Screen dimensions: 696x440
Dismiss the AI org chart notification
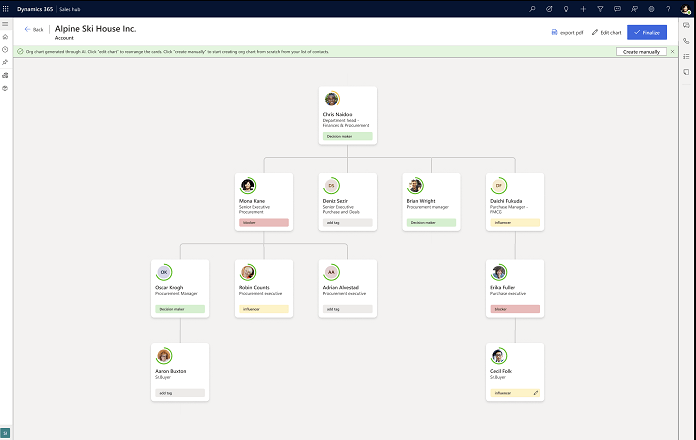click(672, 51)
